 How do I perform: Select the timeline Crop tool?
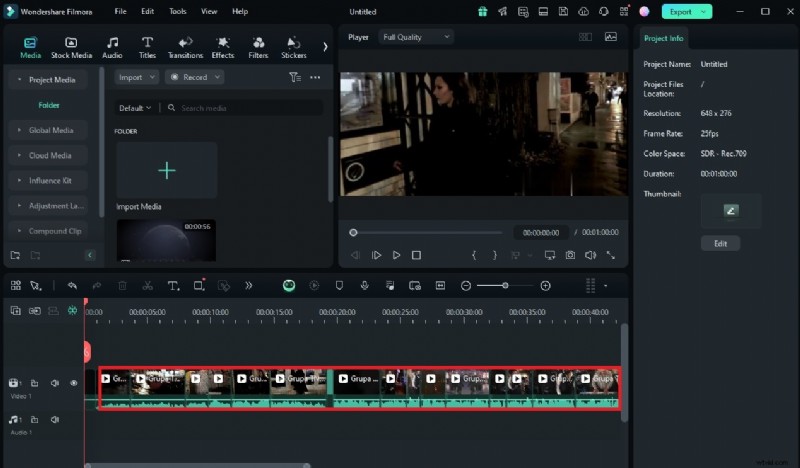[x=199, y=285]
